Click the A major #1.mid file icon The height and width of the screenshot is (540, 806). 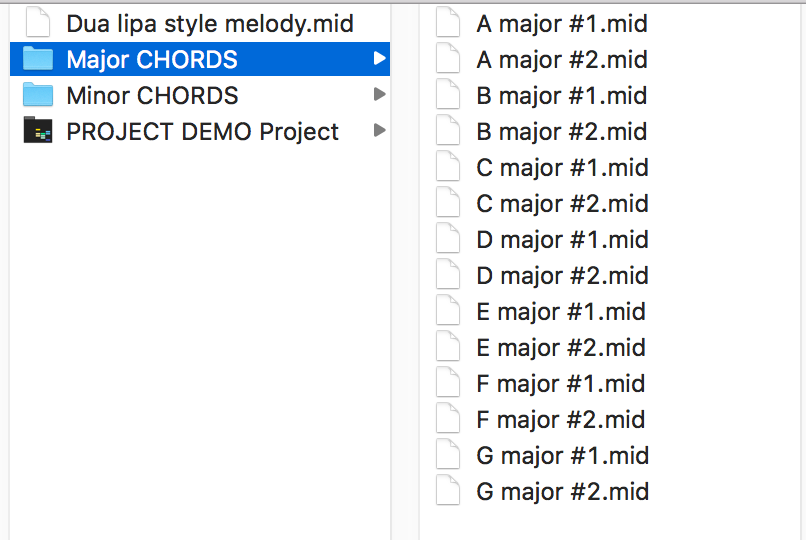[449, 23]
